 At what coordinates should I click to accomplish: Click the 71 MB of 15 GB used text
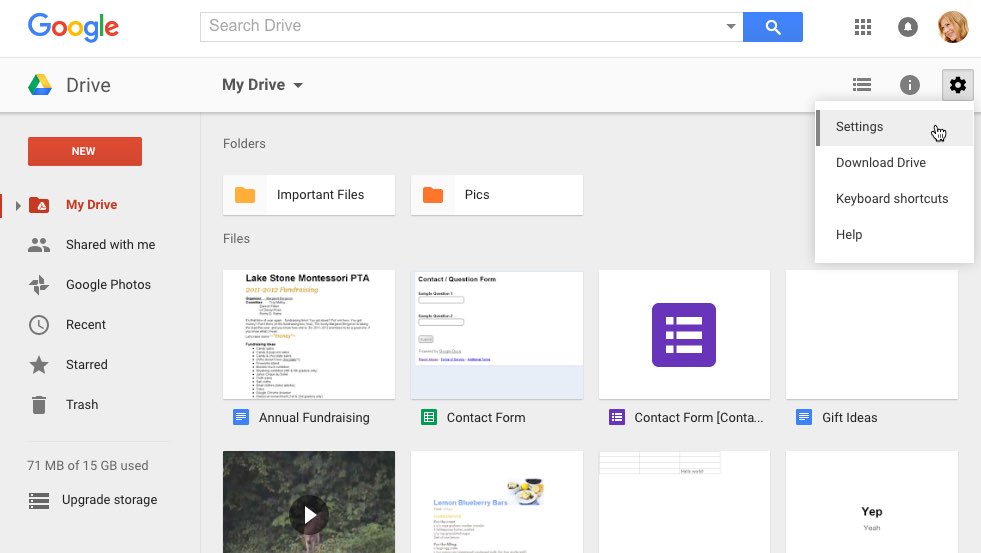coord(88,465)
